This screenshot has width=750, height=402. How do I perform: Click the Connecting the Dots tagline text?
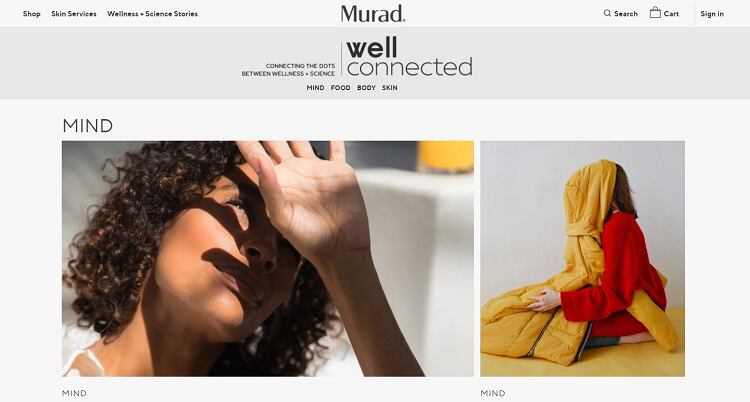click(x=288, y=70)
